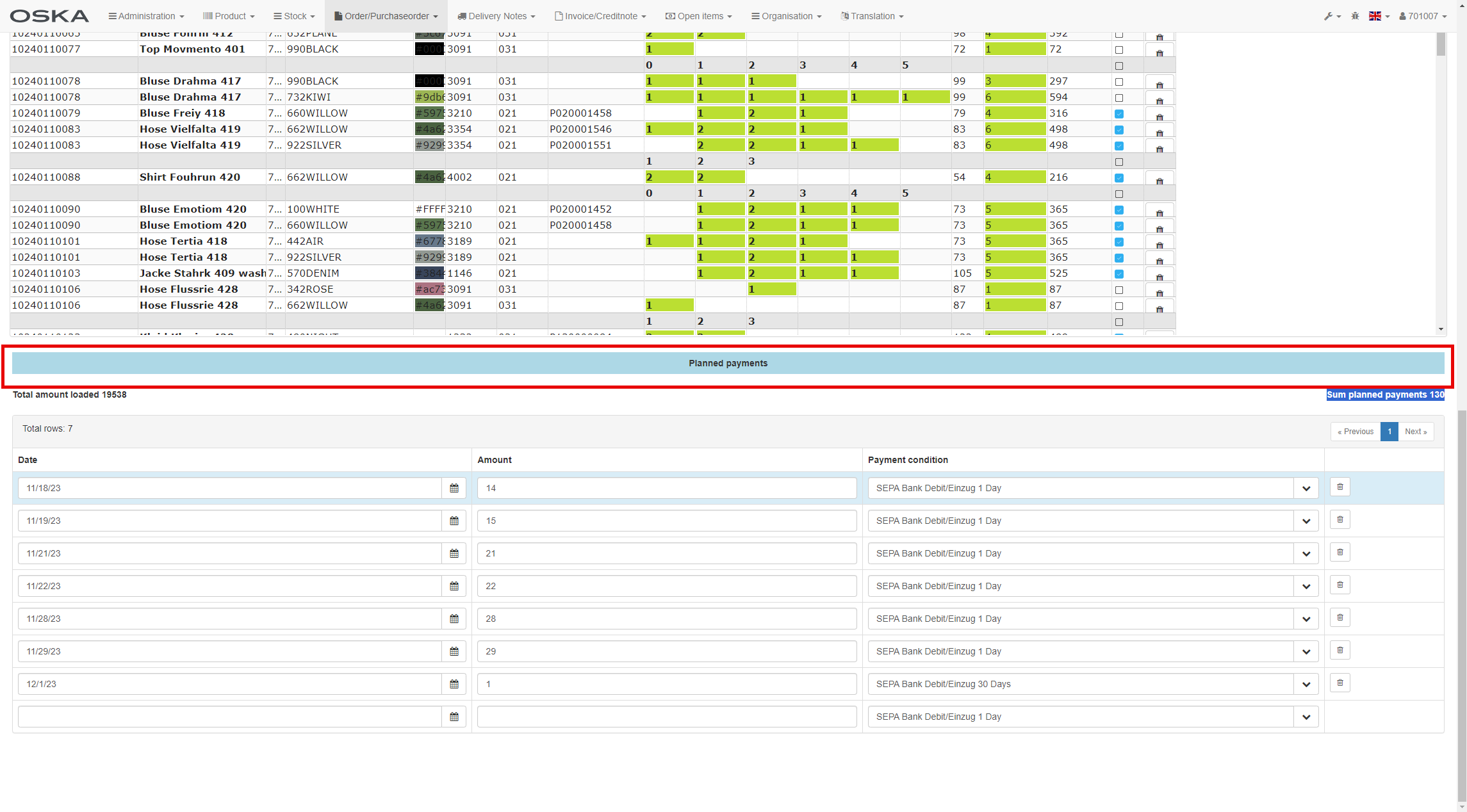Viewport: 1467px width, 812px height.
Task: Open the Delivery Notes menu
Action: (x=496, y=16)
